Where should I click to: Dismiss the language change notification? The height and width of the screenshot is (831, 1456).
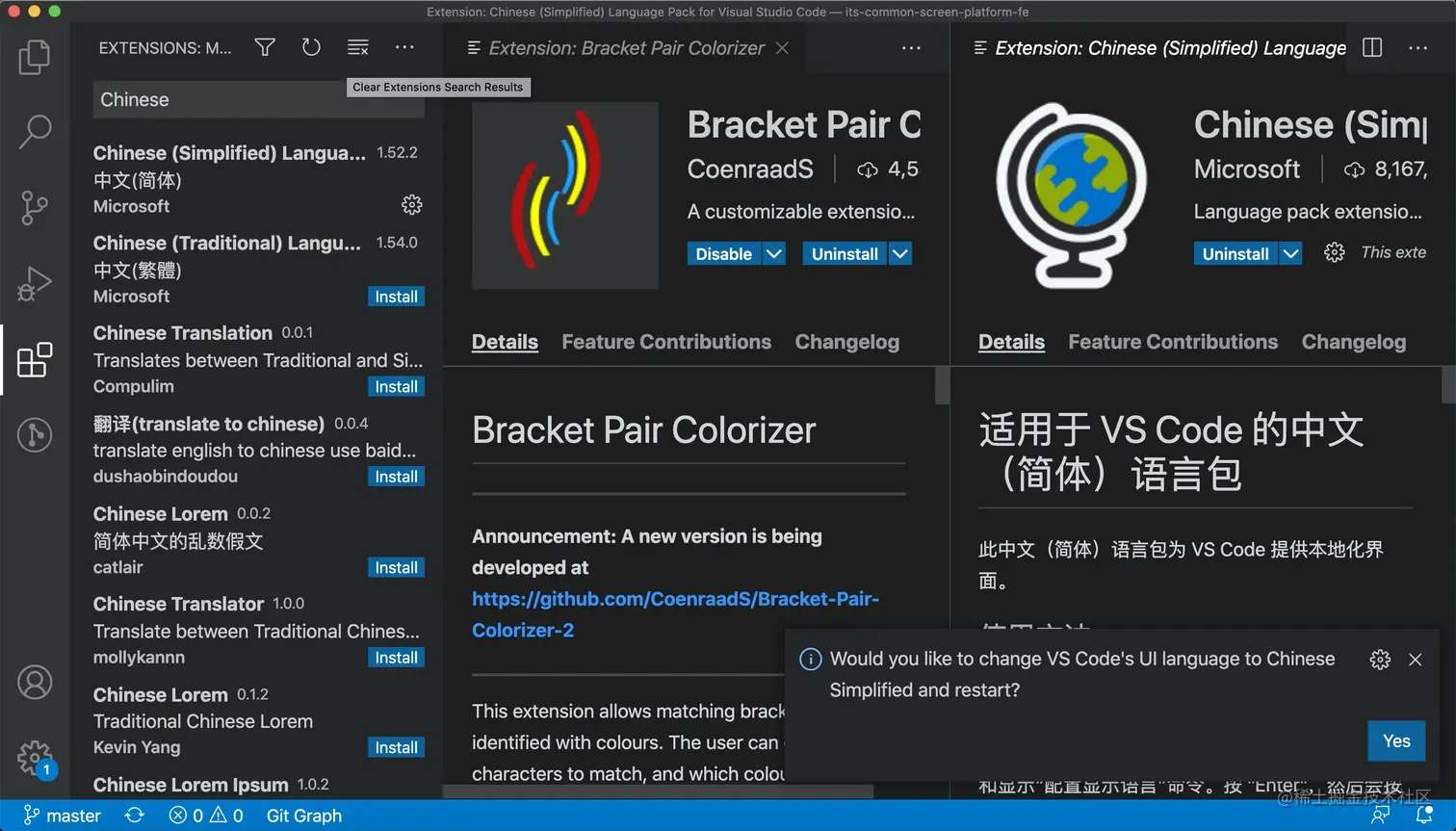(x=1416, y=659)
